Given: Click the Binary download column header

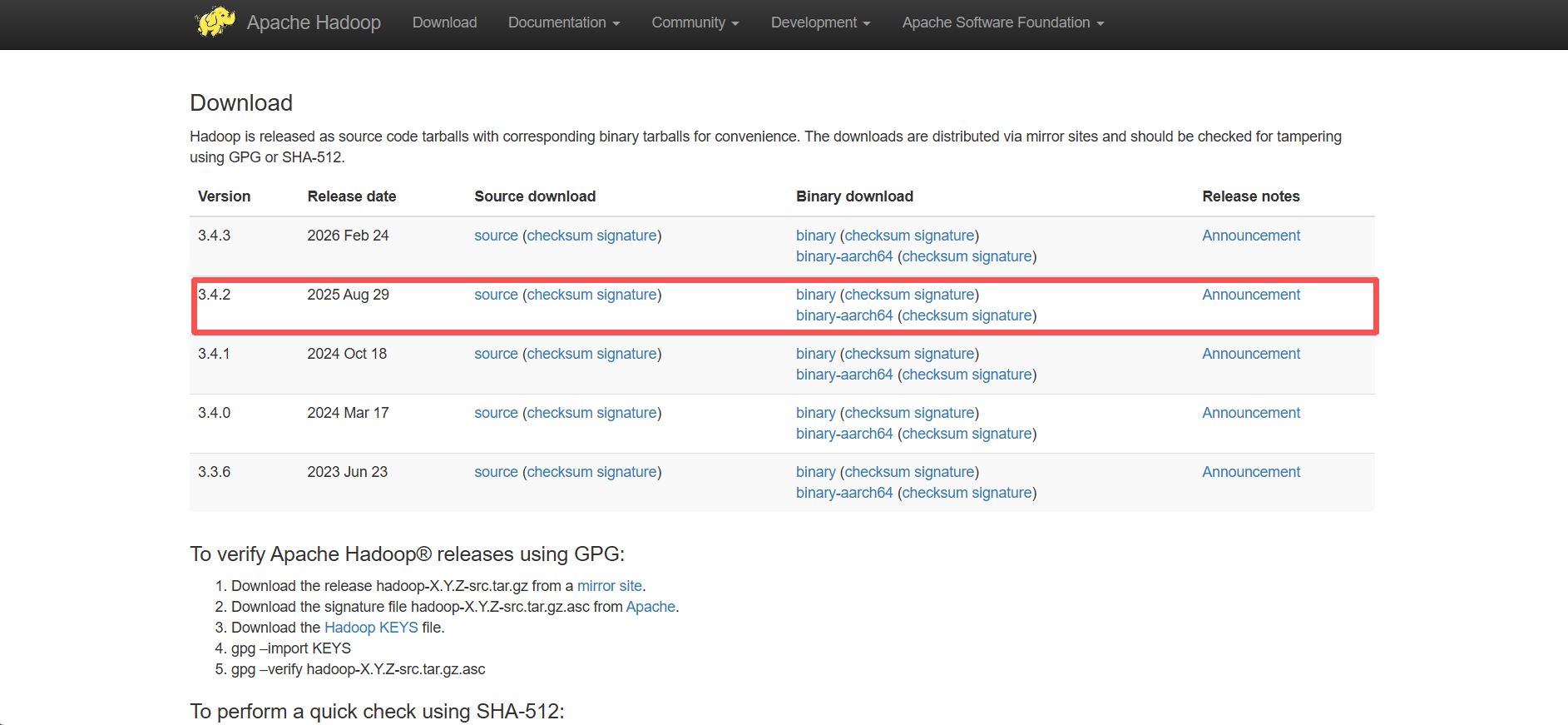Looking at the screenshot, I should (x=854, y=196).
